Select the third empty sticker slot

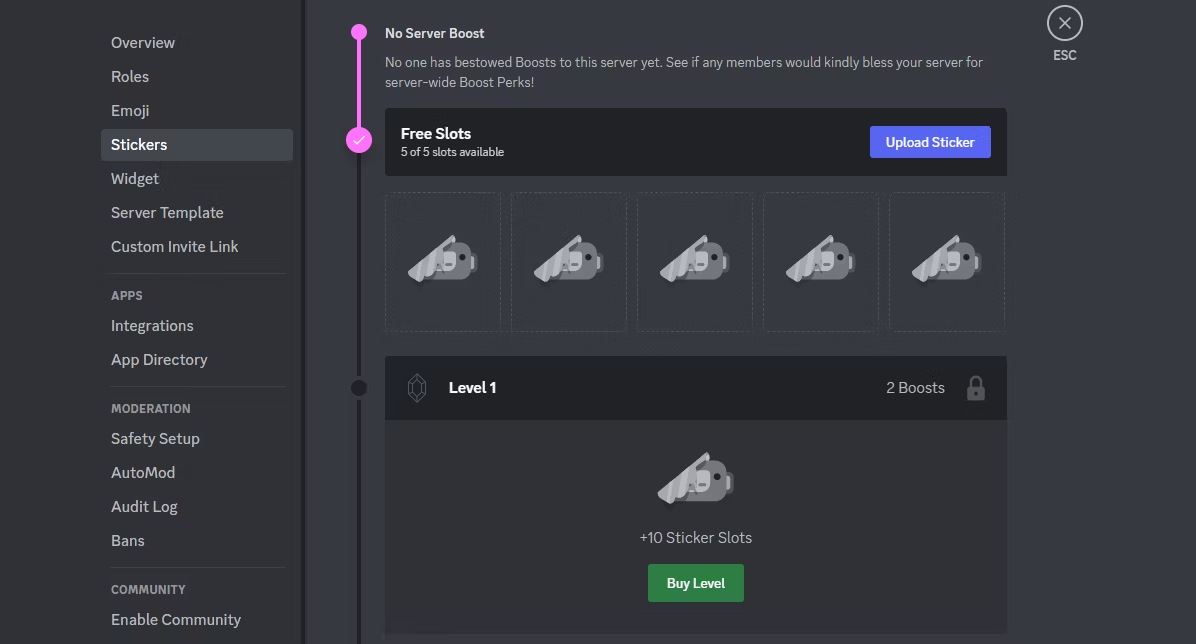click(x=695, y=262)
